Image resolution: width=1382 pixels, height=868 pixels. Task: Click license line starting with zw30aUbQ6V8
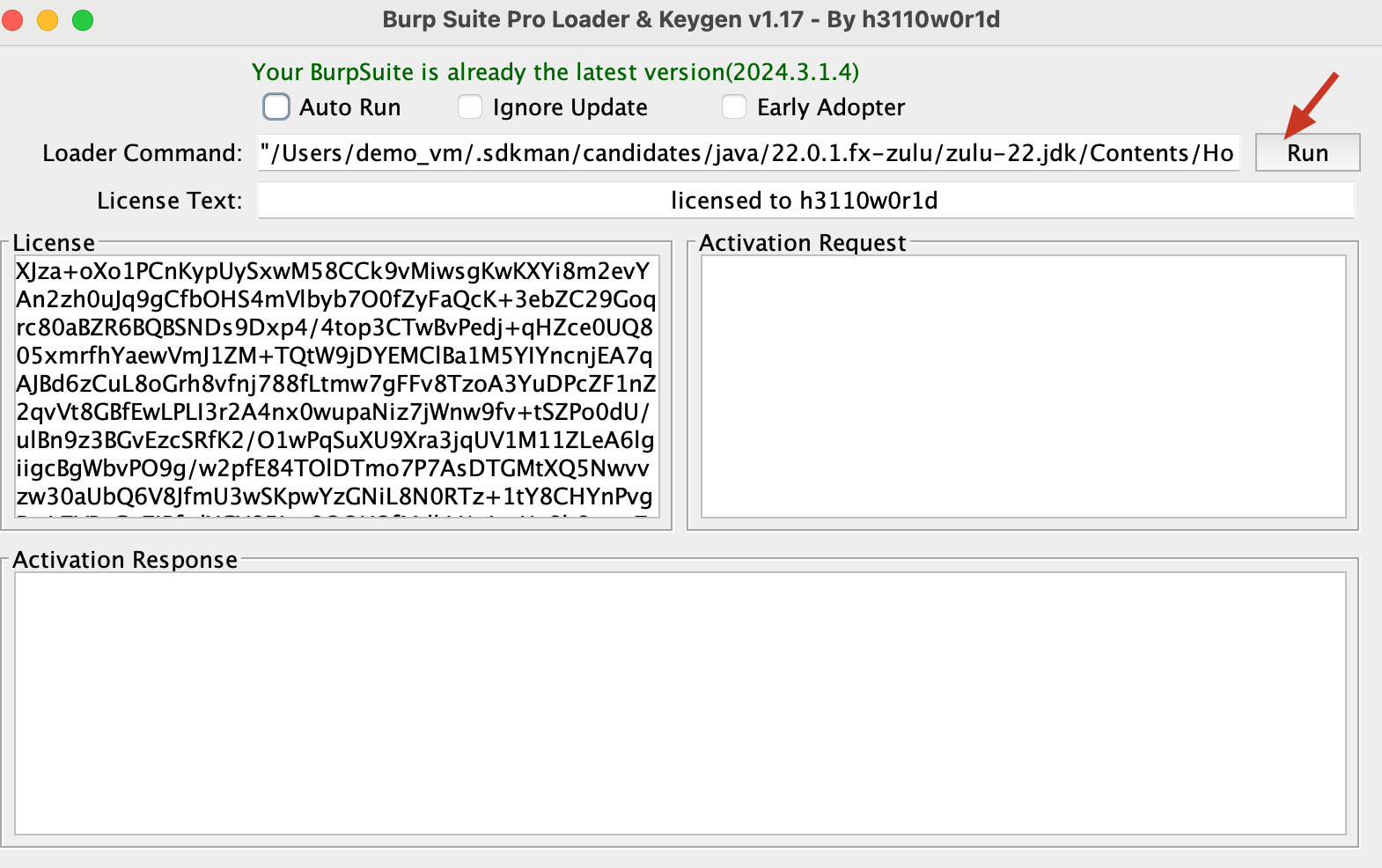334,497
